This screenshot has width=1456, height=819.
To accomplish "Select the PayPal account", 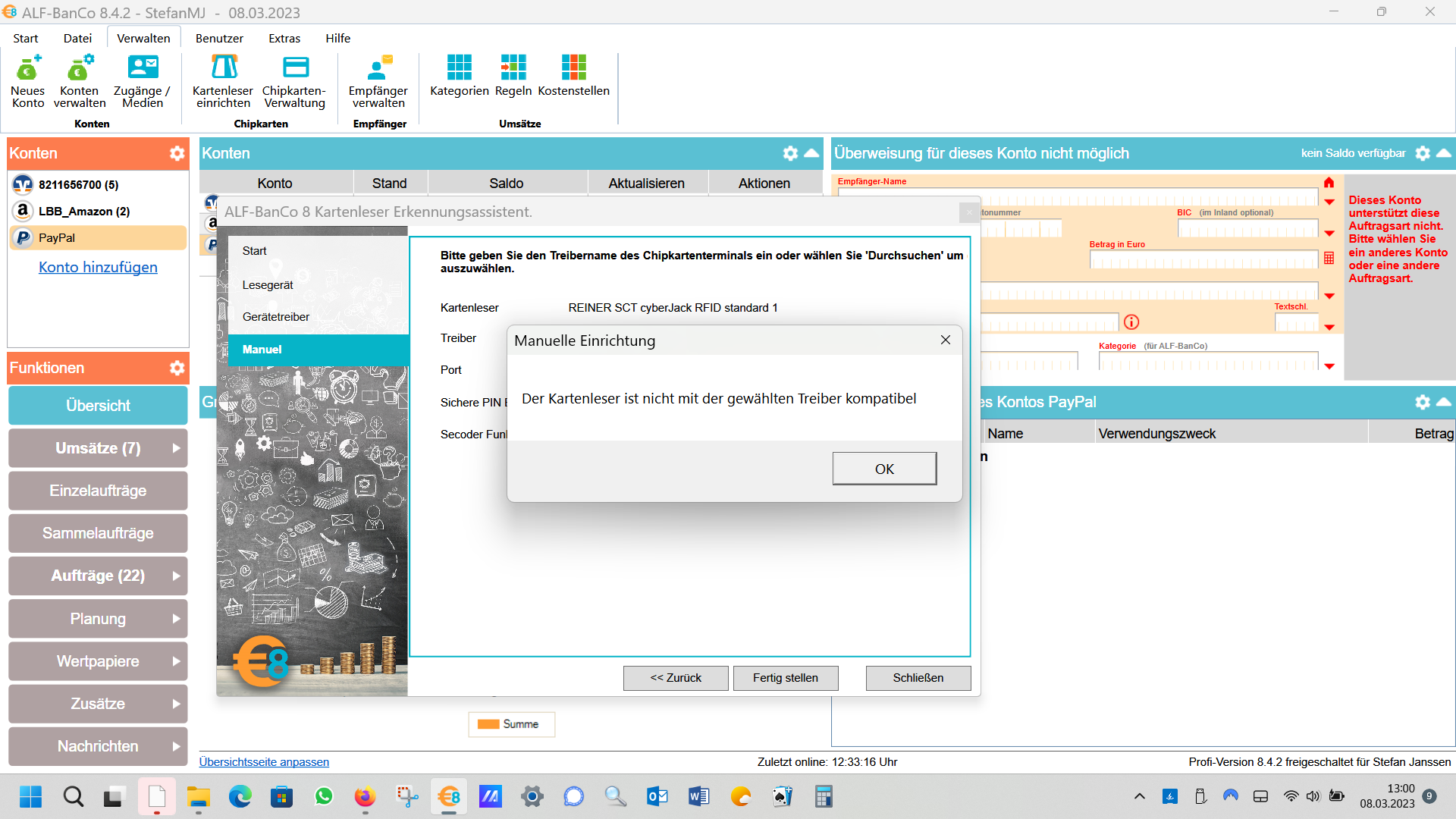I will click(x=98, y=237).
